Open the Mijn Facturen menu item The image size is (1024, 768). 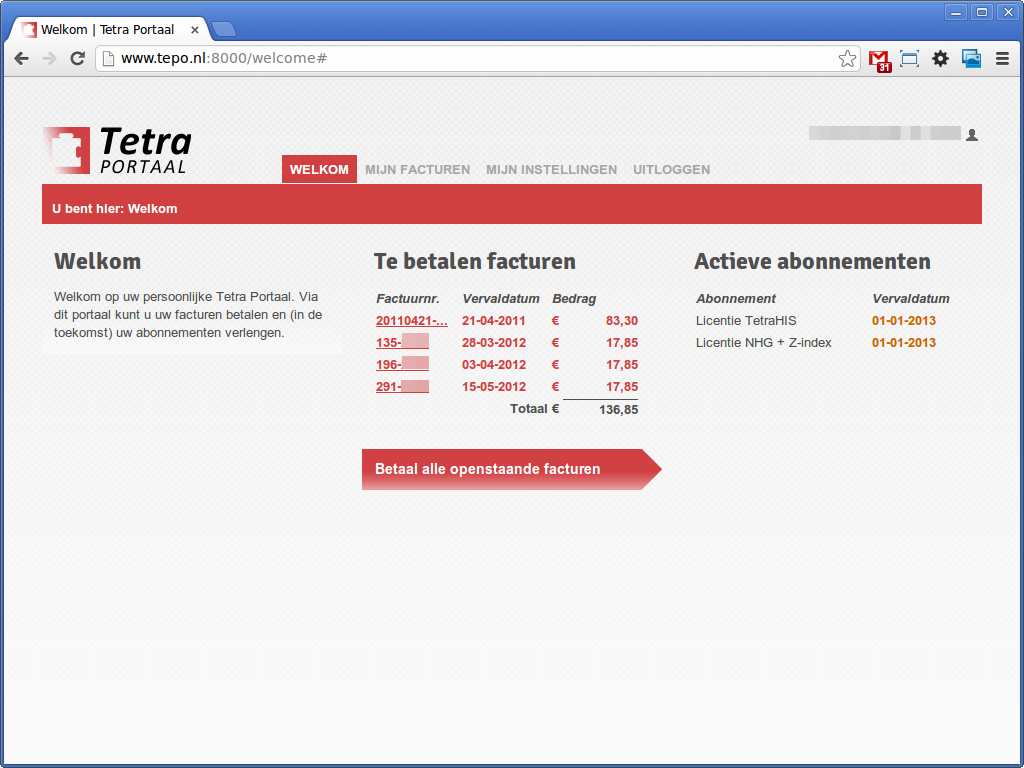(417, 170)
